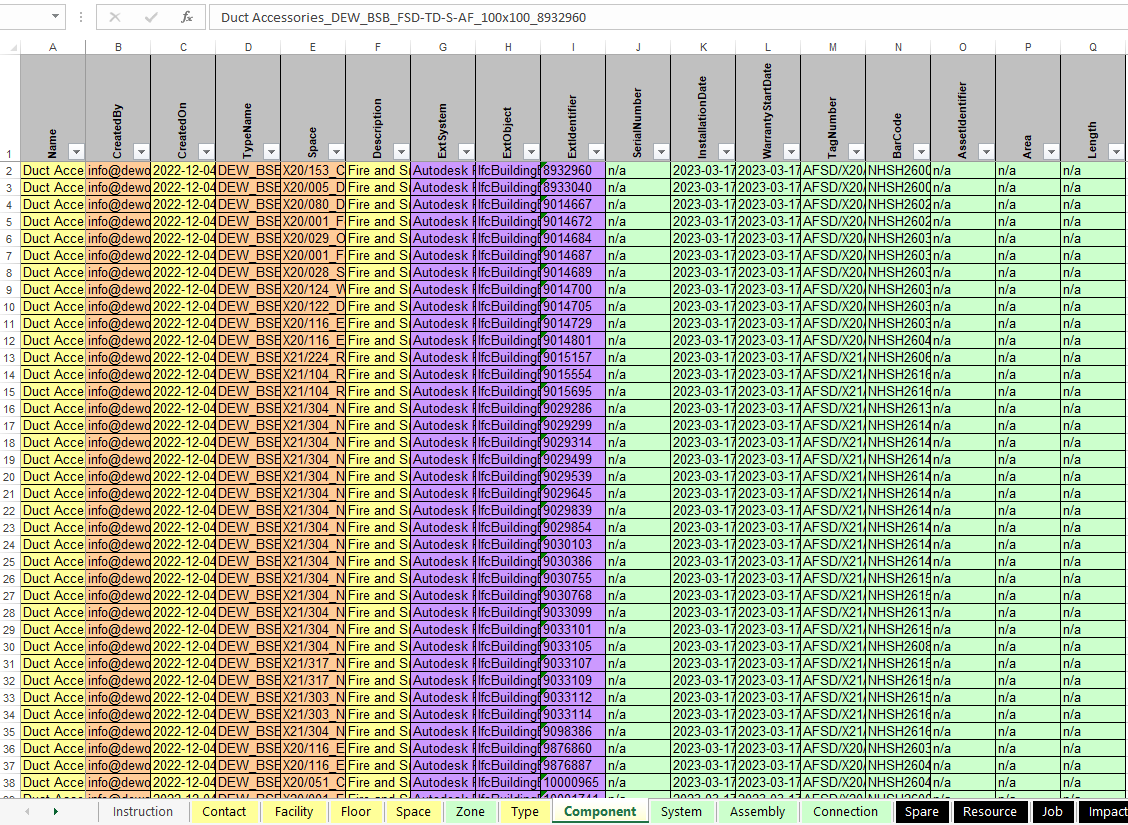Click the Space cell X20/051_C
Screen dimensions: 1128x825
pyautogui.click(x=313, y=783)
